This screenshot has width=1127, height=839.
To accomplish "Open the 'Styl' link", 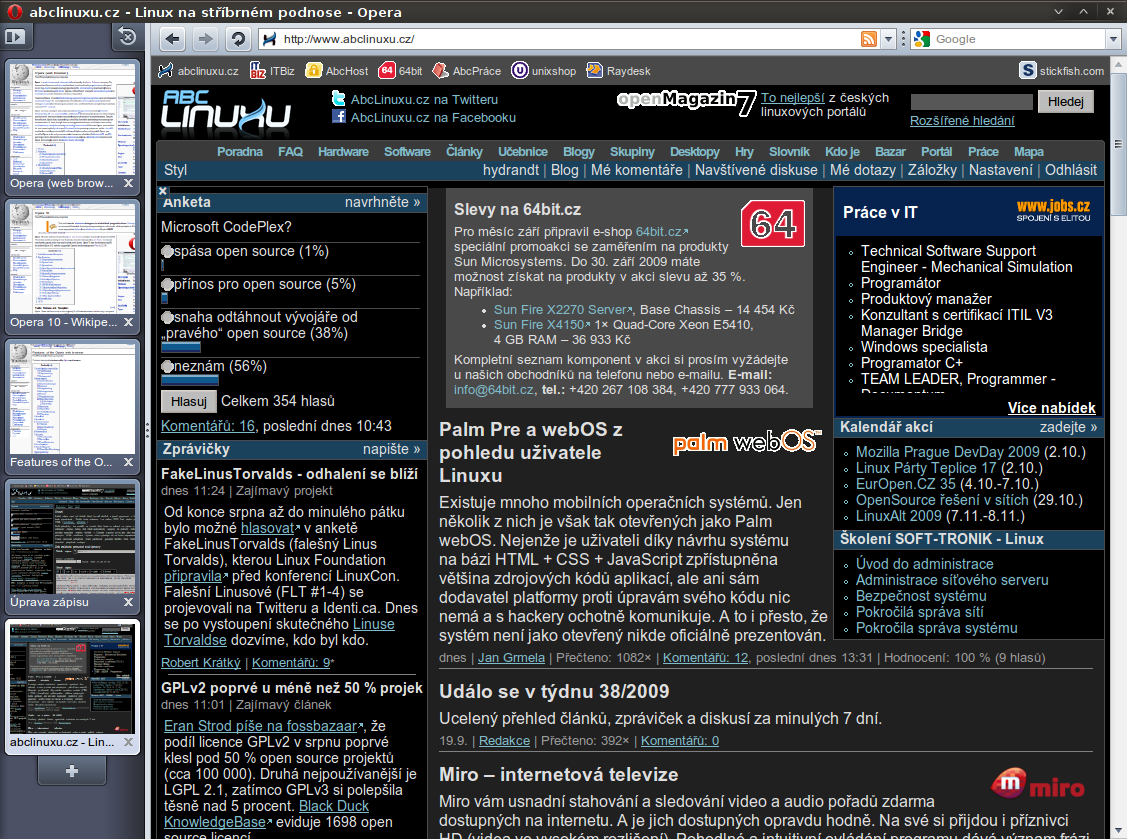I will pos(175,170).
